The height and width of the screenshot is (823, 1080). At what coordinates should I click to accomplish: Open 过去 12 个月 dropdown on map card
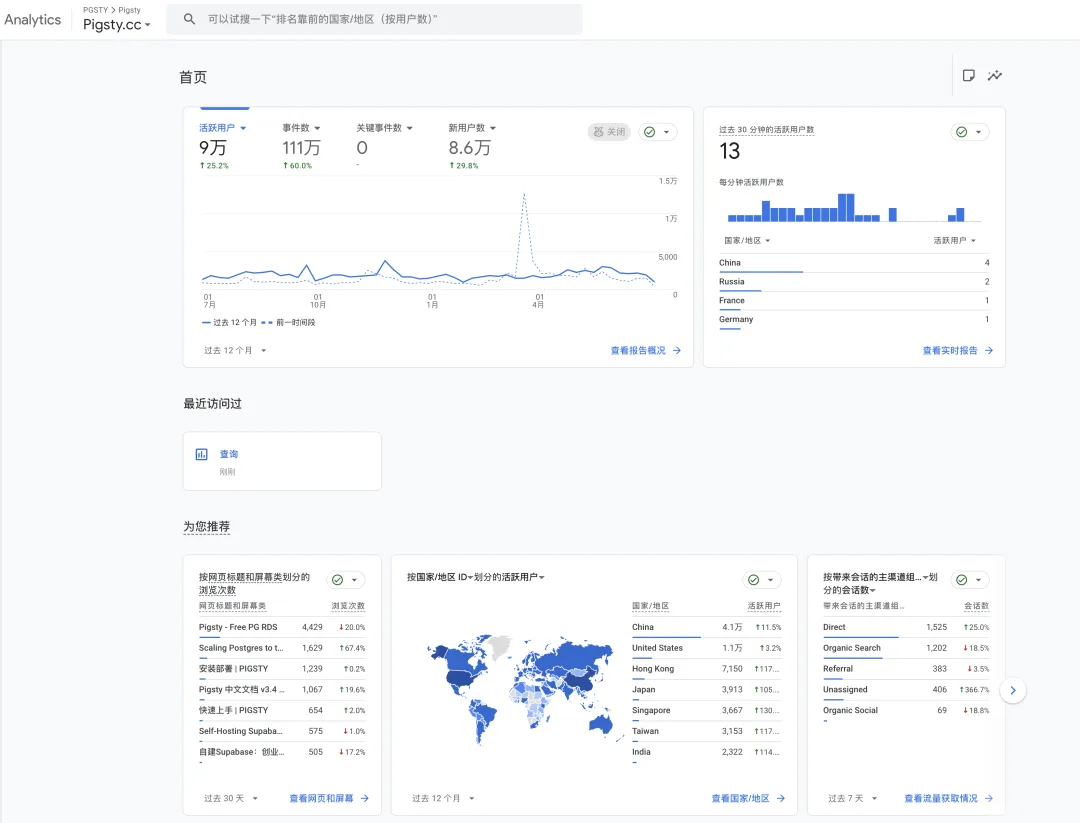click(x=443, y=798)
